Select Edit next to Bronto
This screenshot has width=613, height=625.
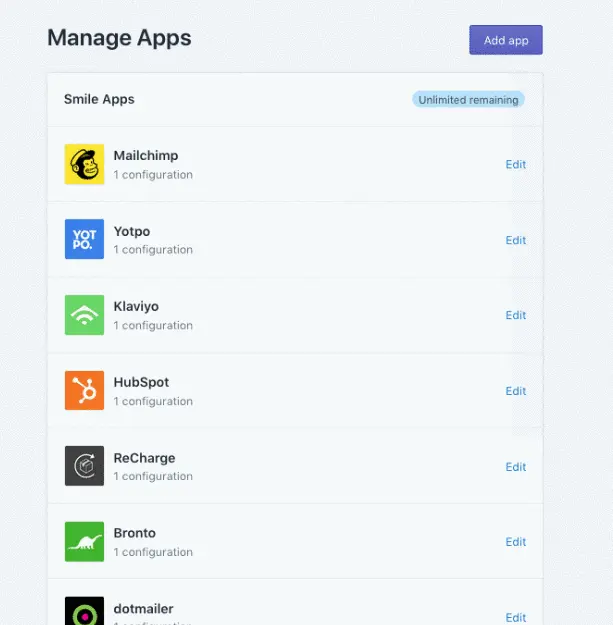tap(515, 542)
